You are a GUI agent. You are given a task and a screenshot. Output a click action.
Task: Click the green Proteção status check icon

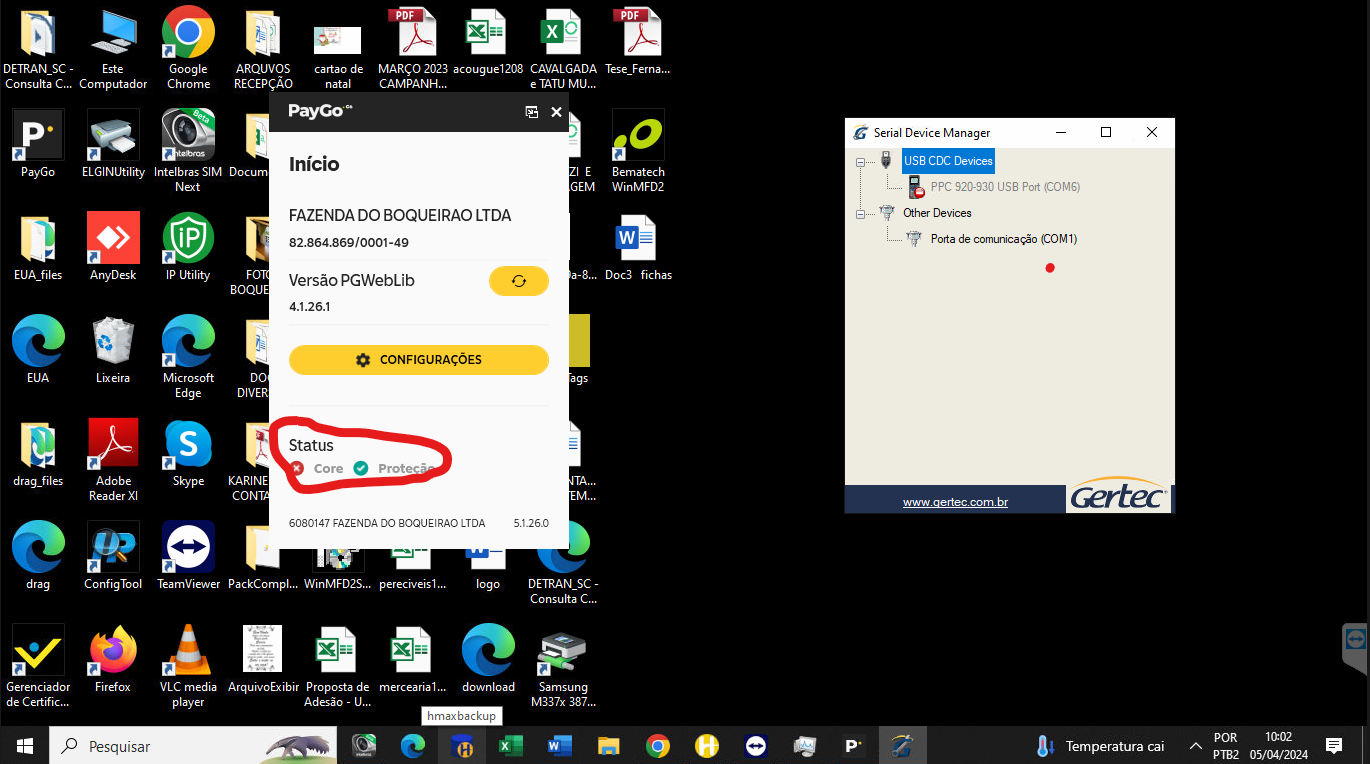[361, 468]
